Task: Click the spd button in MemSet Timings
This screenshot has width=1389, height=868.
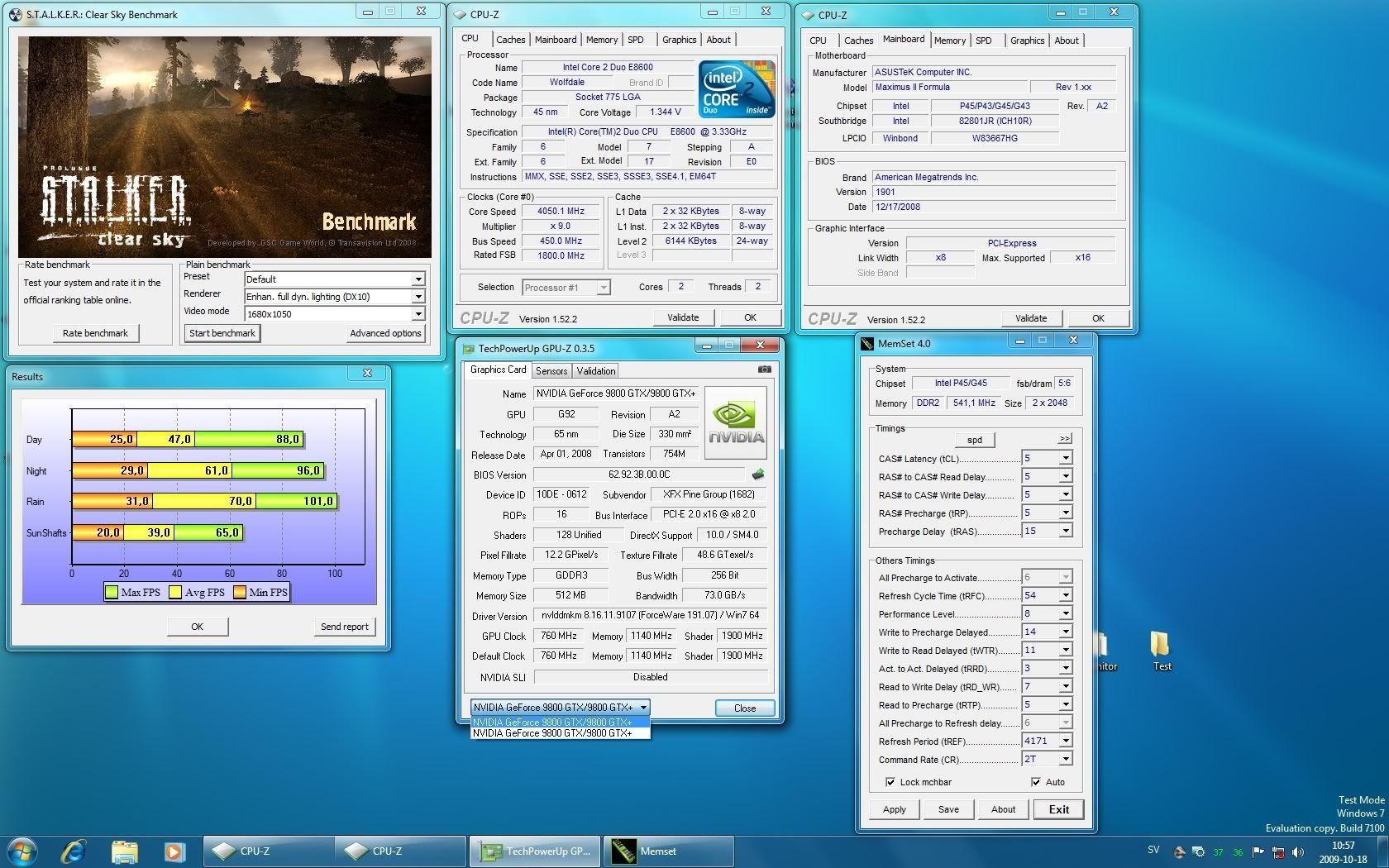Action: click(975, 440)
